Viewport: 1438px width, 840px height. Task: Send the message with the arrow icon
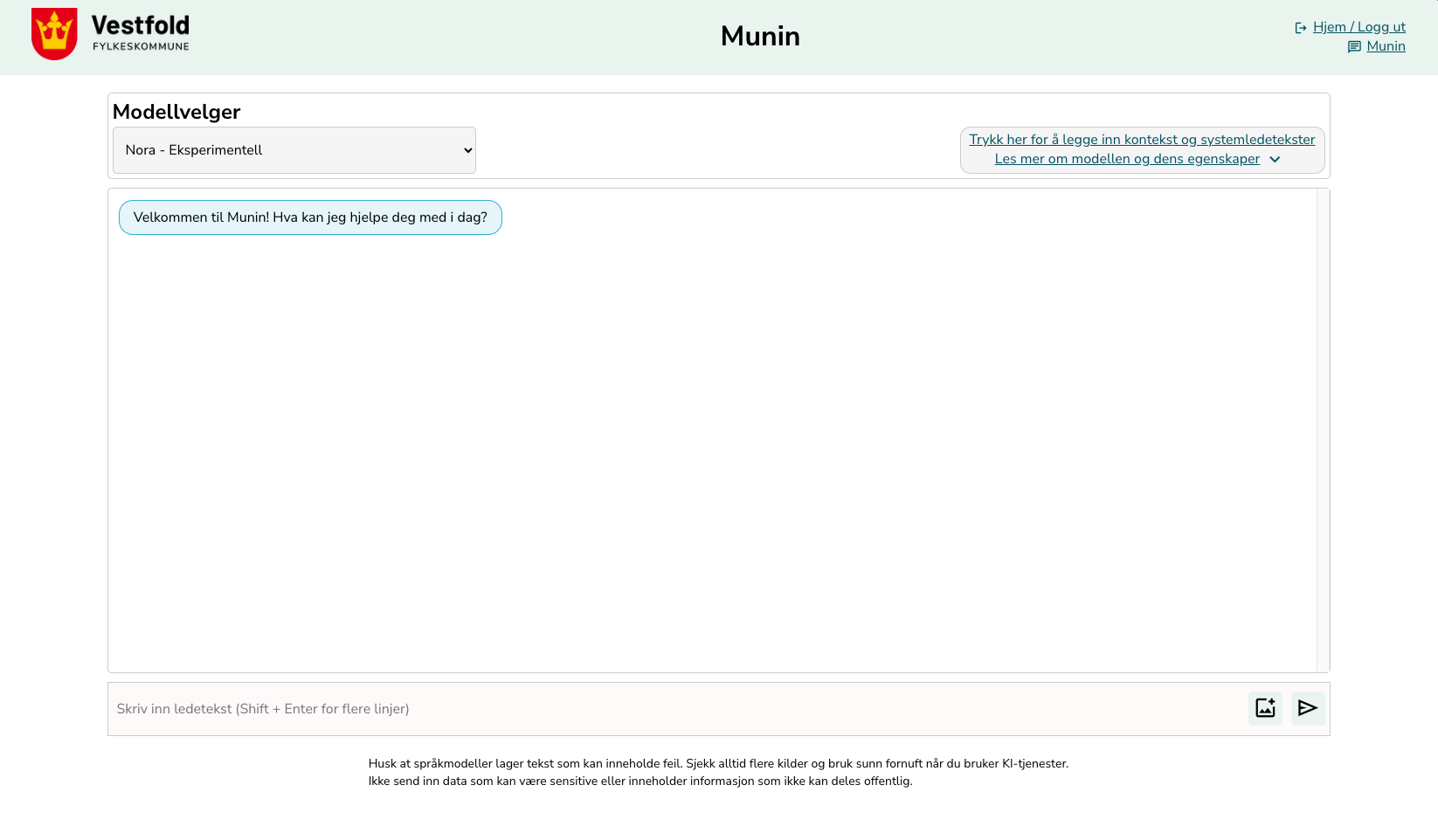point(1307,708)
